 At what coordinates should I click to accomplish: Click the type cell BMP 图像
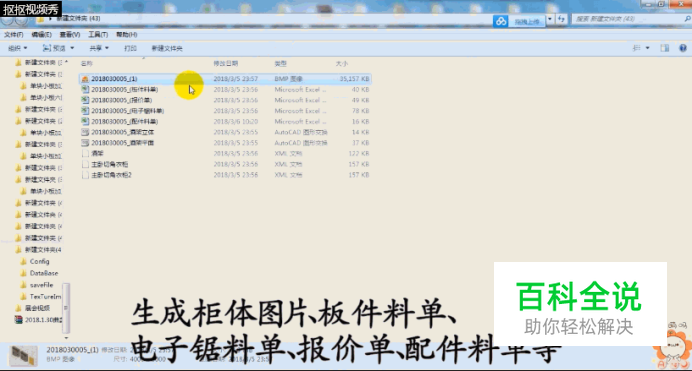289,79
